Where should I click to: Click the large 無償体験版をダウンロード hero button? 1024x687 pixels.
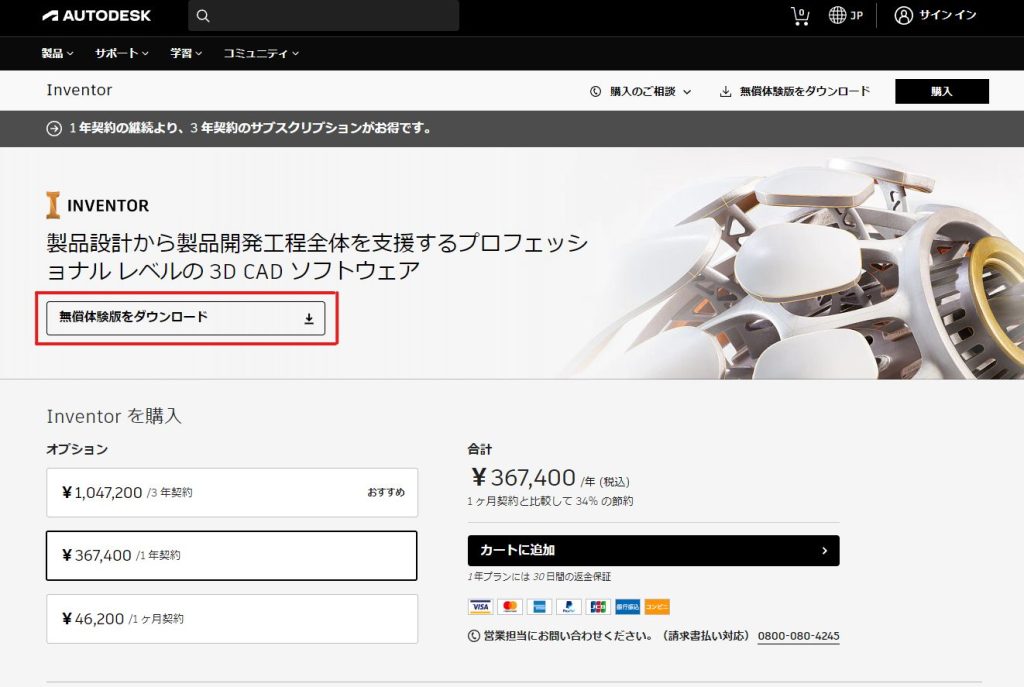(185, 318)
